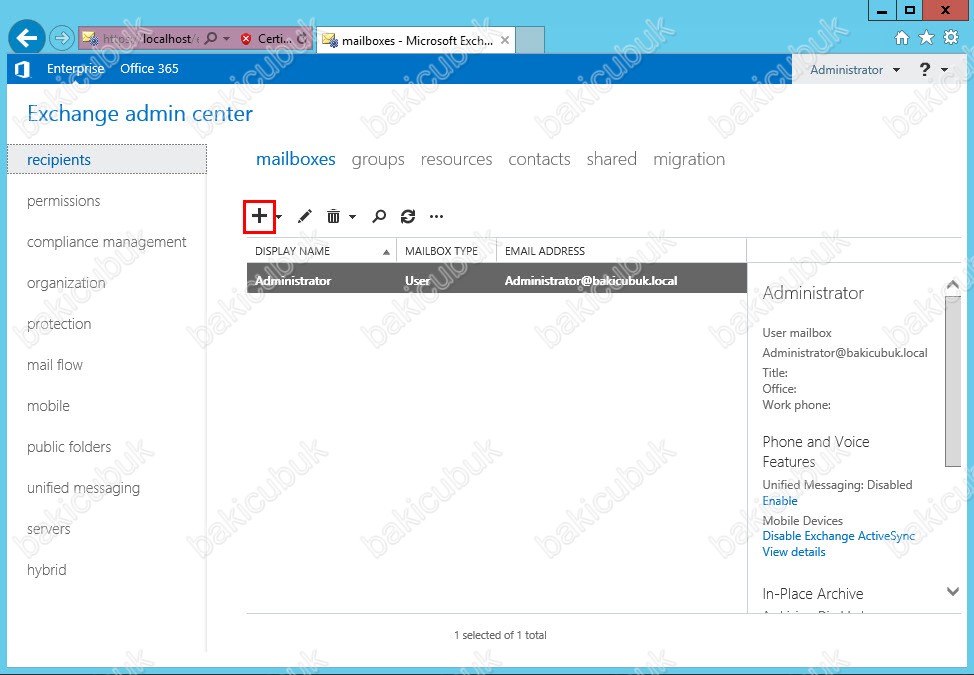Open the browser Tools gear icon
Viewport: 974px width, 675px height.
click(x=951, y=38)
